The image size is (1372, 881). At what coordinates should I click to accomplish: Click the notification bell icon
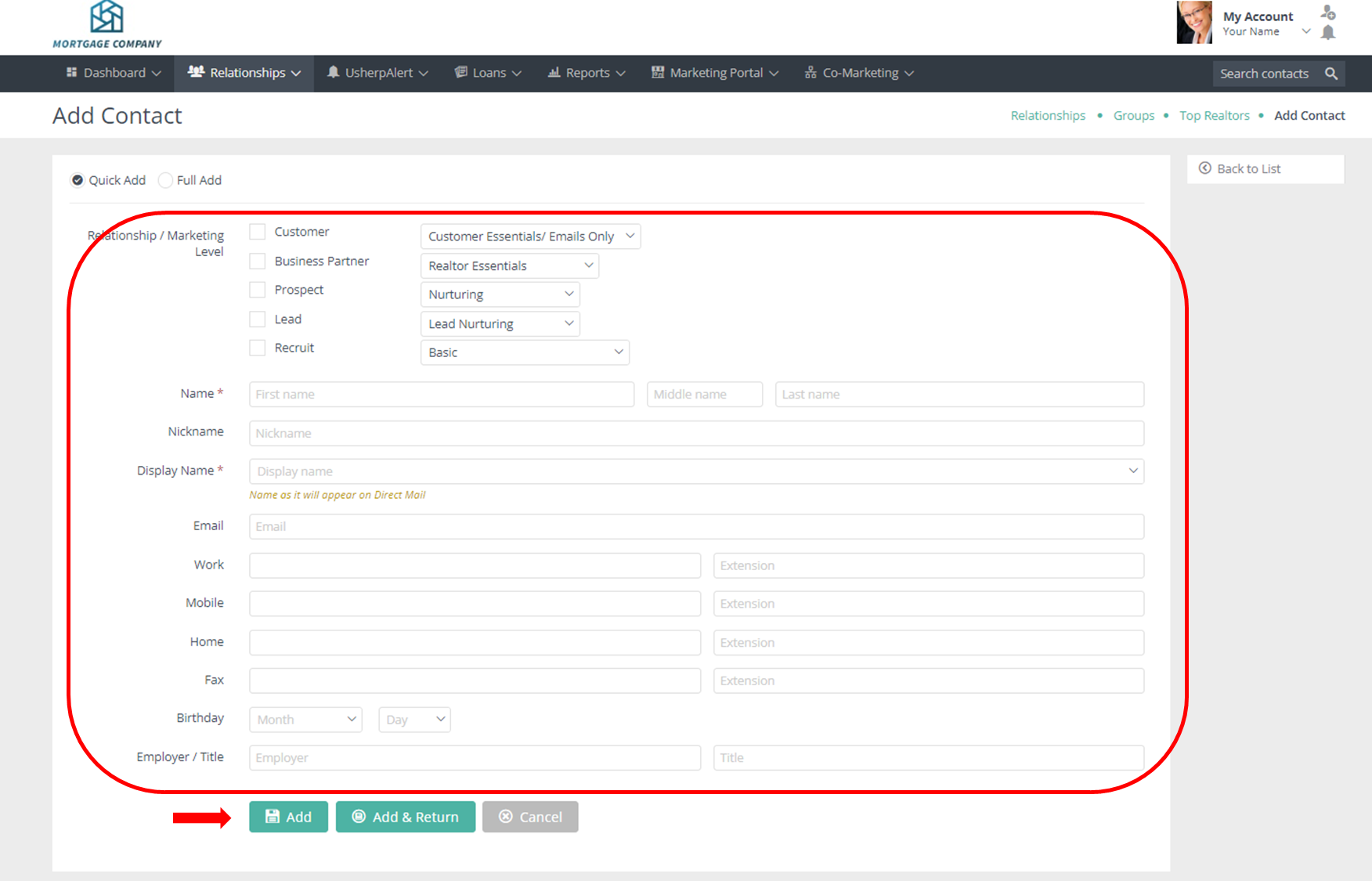tap(1328, 33)
